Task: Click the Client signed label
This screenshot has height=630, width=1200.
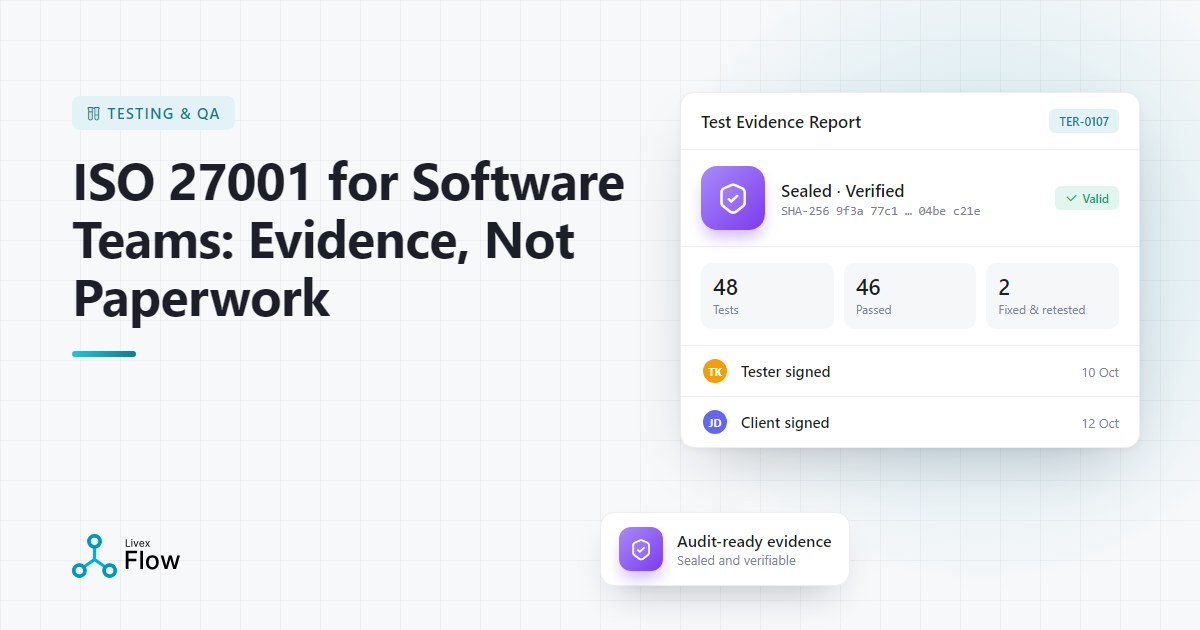Action: click(x=785, y=423)
